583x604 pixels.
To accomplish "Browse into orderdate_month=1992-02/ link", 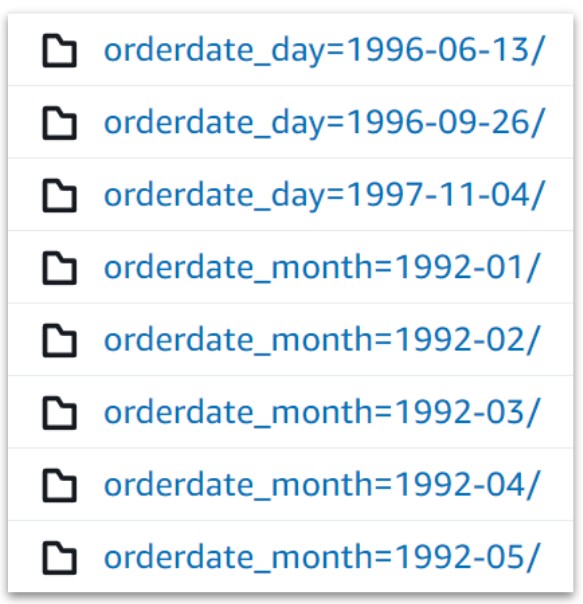I will (x=322, y=340).
